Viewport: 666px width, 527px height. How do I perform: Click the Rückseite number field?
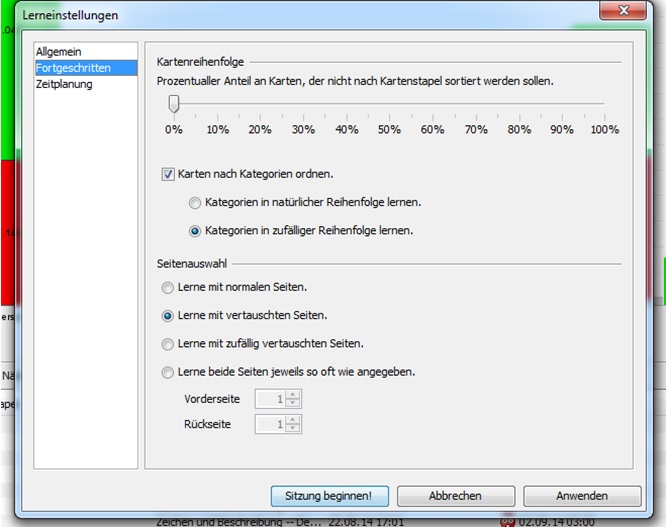tap(271, 424)
